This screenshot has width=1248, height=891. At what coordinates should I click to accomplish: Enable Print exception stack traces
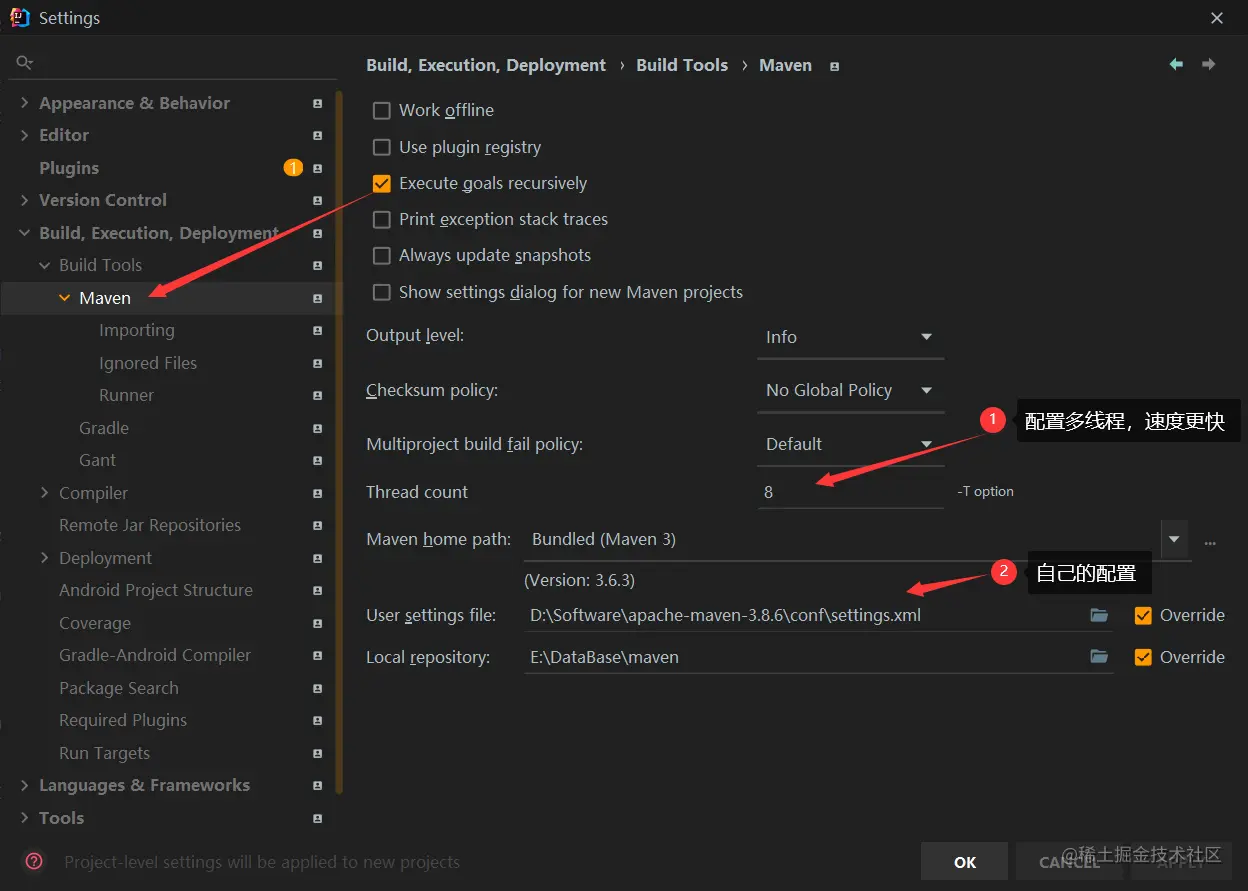pyautogui.click(x=381, y=219)
